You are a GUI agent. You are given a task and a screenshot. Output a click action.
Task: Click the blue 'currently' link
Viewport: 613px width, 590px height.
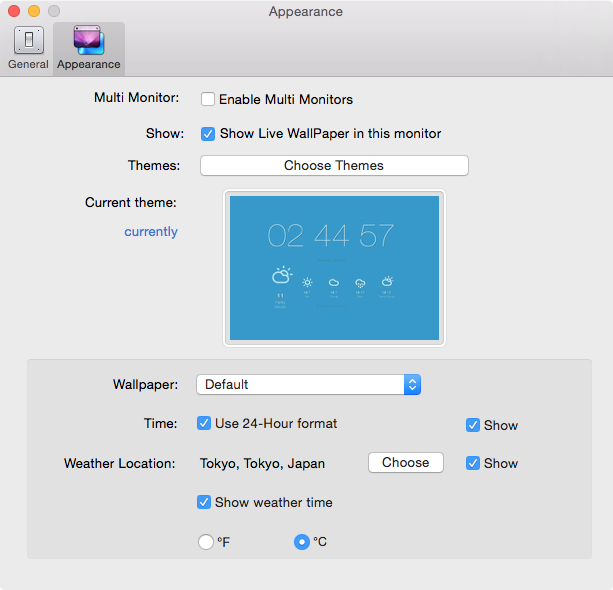click(151, 231)
